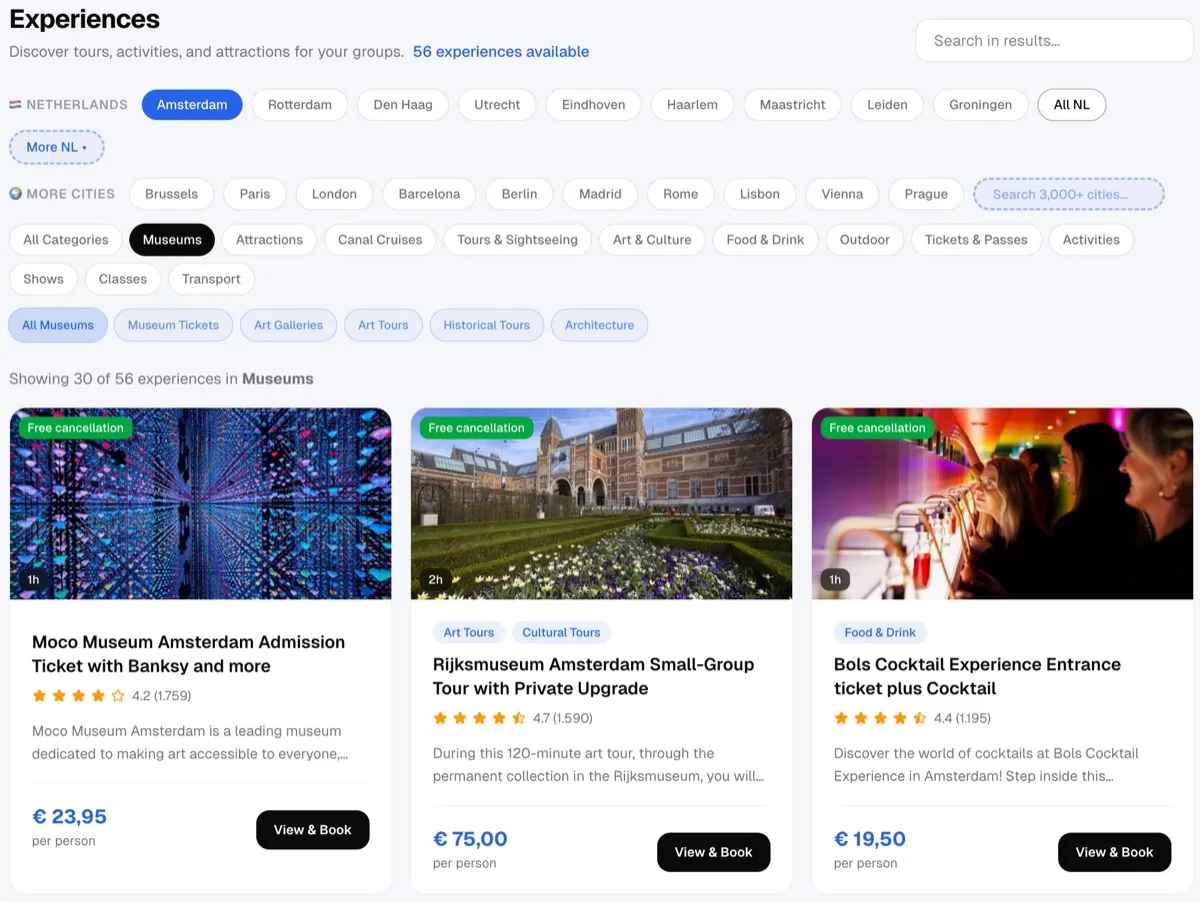Switch to the Attractions category
Screen dimensions: 1200x902
269,239
